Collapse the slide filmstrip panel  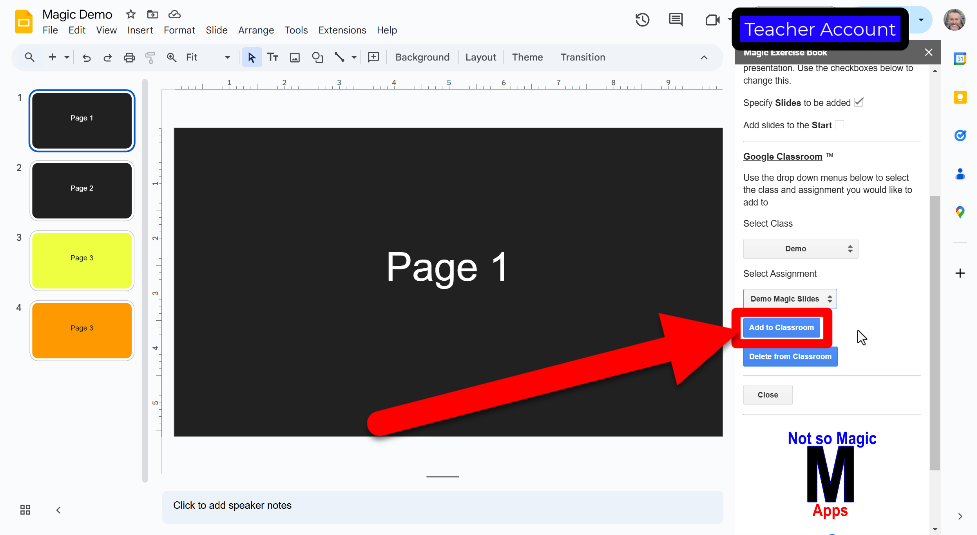point(59,510)
